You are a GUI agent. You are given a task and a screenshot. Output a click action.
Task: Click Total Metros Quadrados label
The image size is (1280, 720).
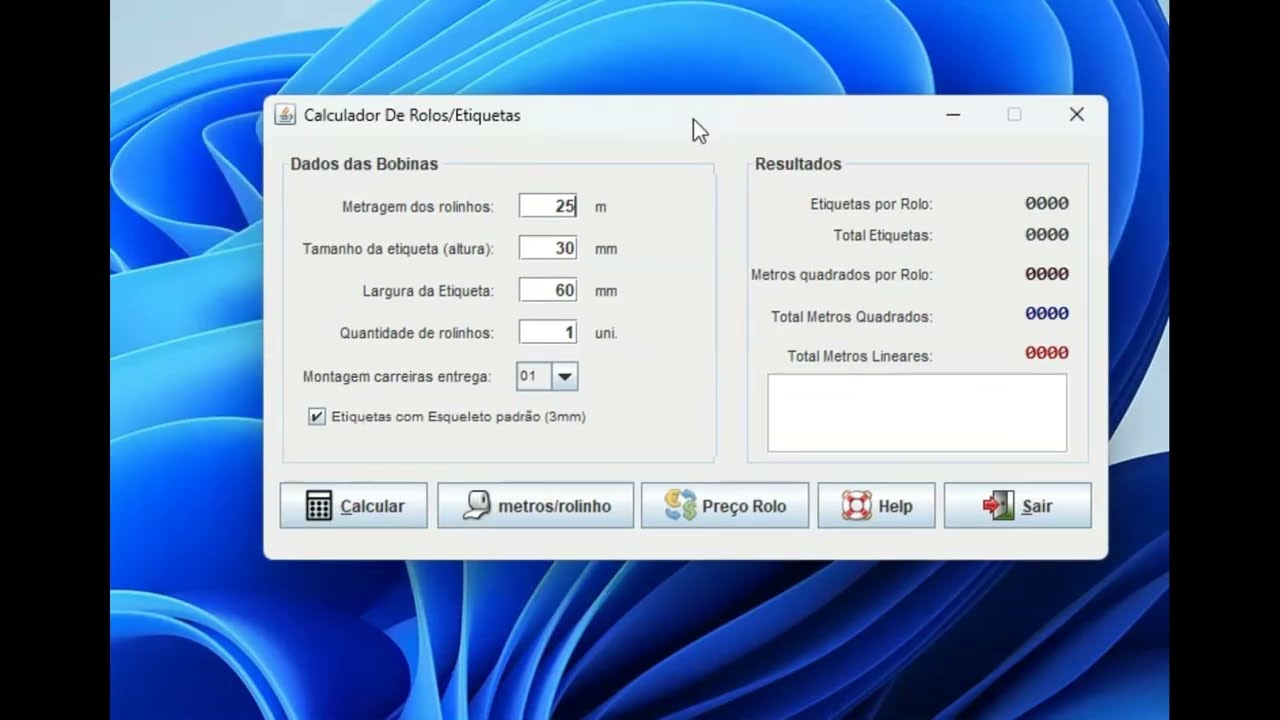click(852, 317)
